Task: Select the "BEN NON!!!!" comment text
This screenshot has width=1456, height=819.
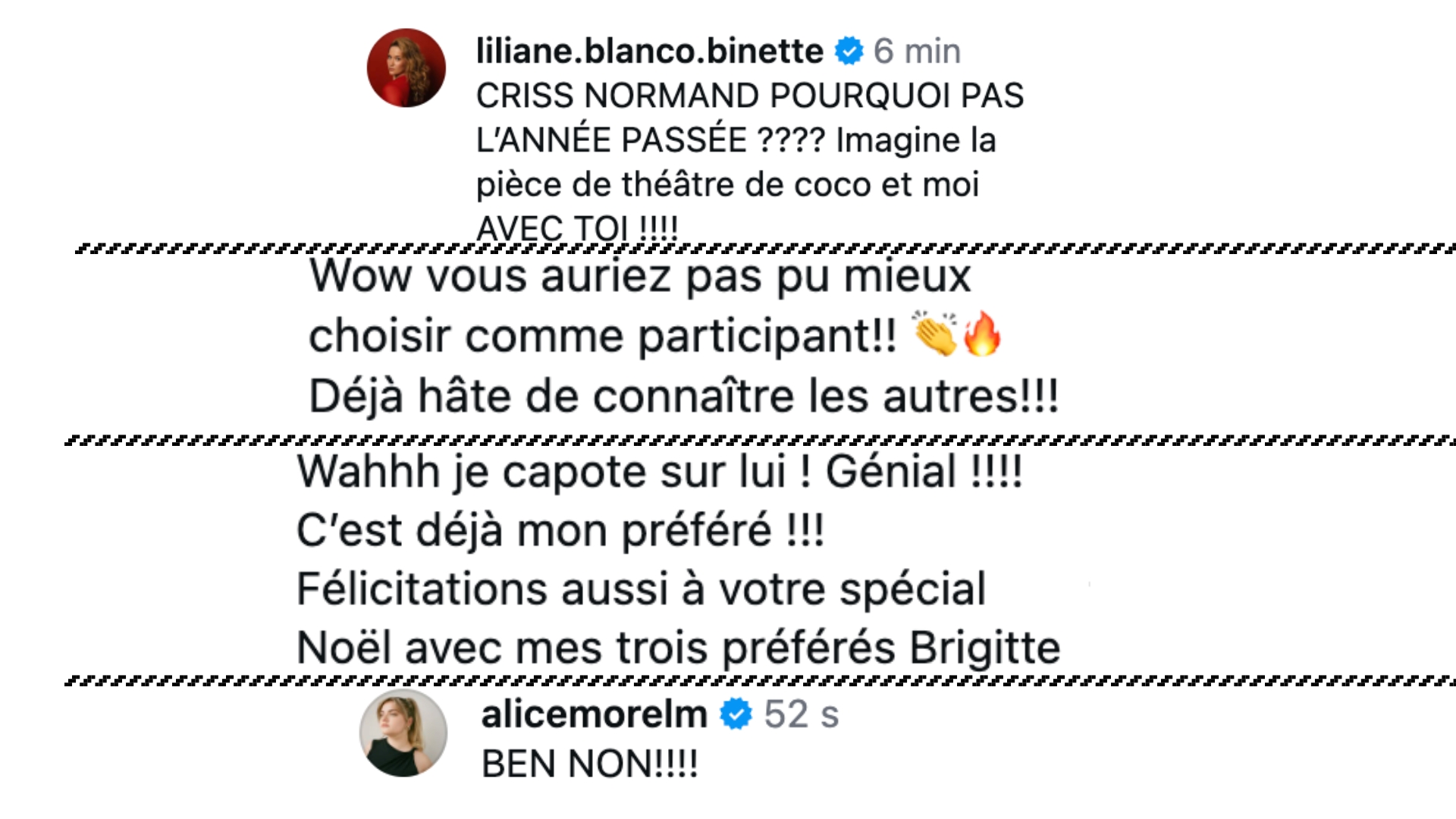Action: tap(589, 764)
